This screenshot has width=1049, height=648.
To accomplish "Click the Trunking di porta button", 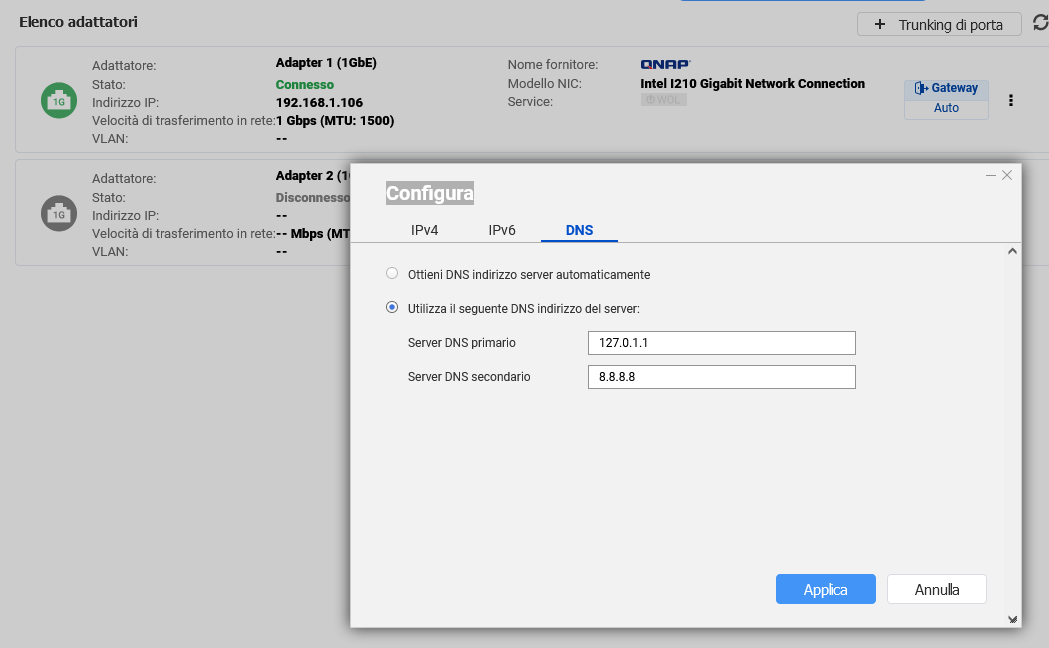I will pyautogui.click(x=938, y=24).
